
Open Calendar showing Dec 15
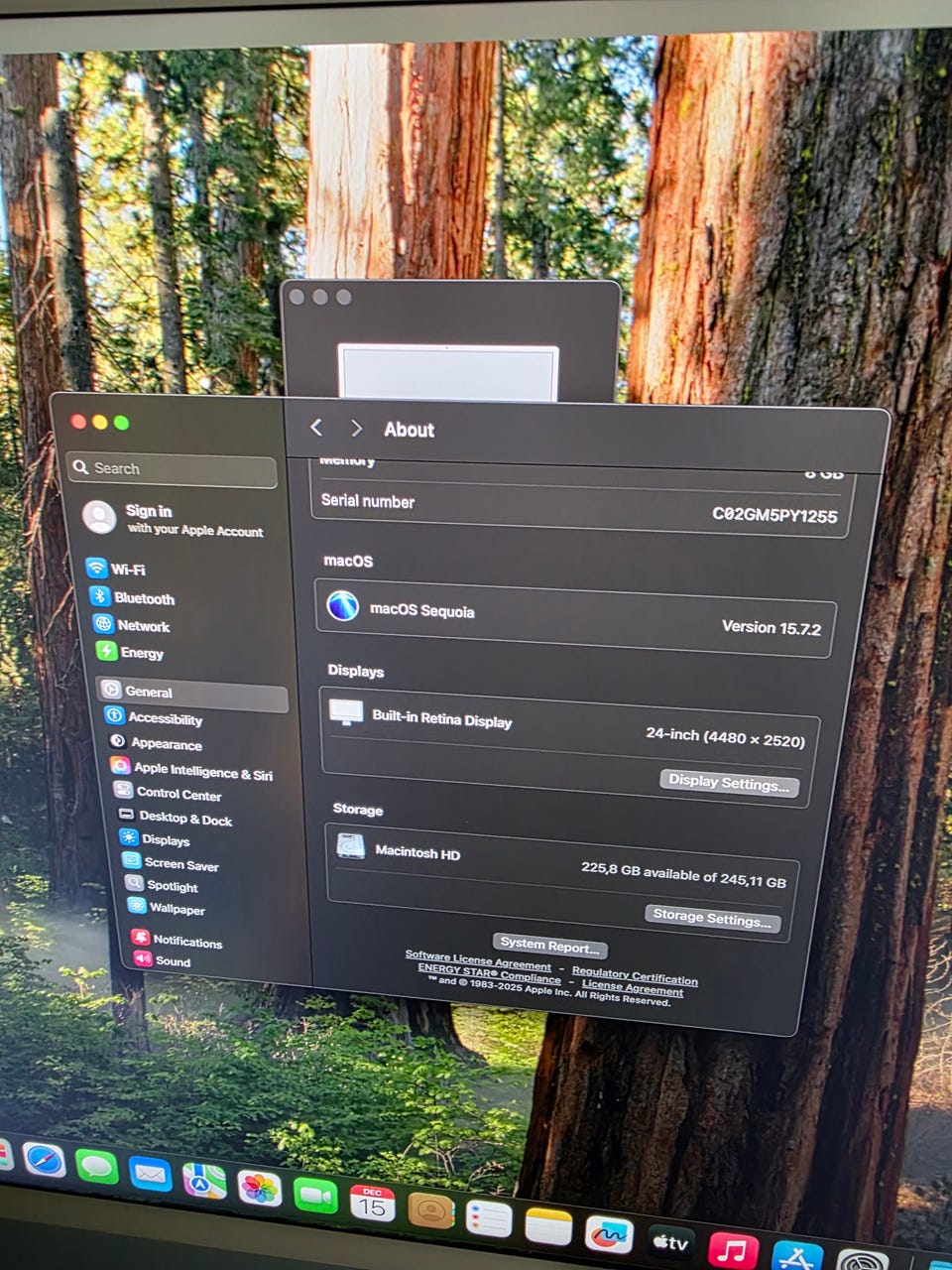point(373,1204)
